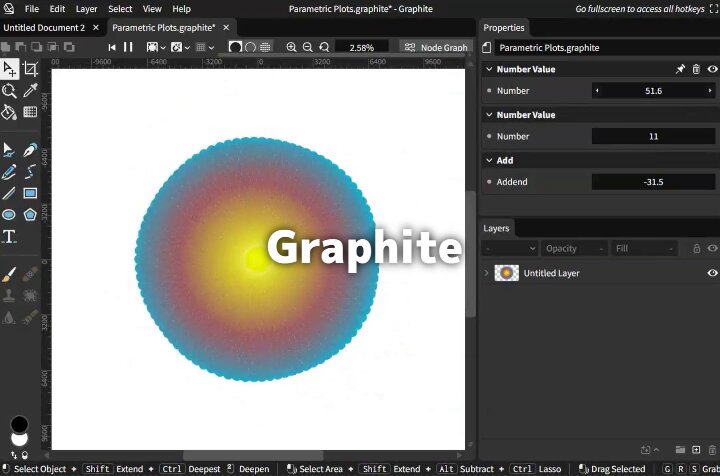Increase the 51.6 Number value arrow
The image size is (720, 476).
tap(710, 90)
